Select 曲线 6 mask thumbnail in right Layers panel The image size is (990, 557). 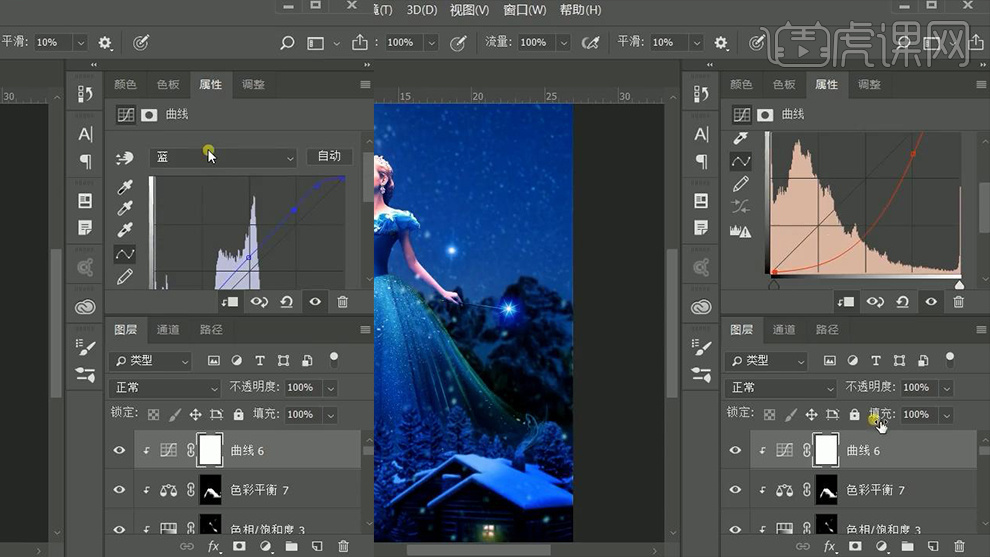pos(826,451)
